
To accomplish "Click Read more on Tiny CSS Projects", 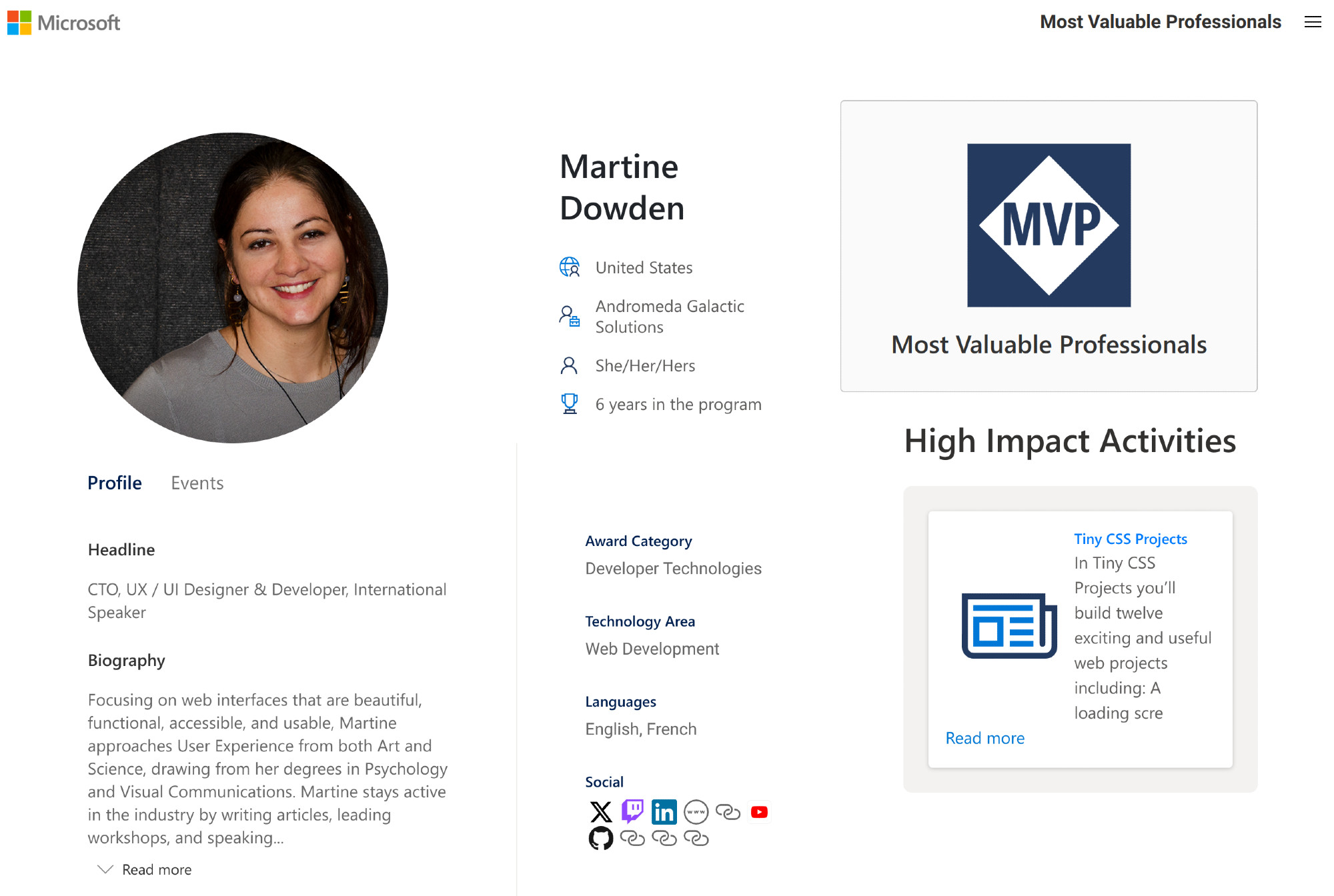I will coord(984,739).
